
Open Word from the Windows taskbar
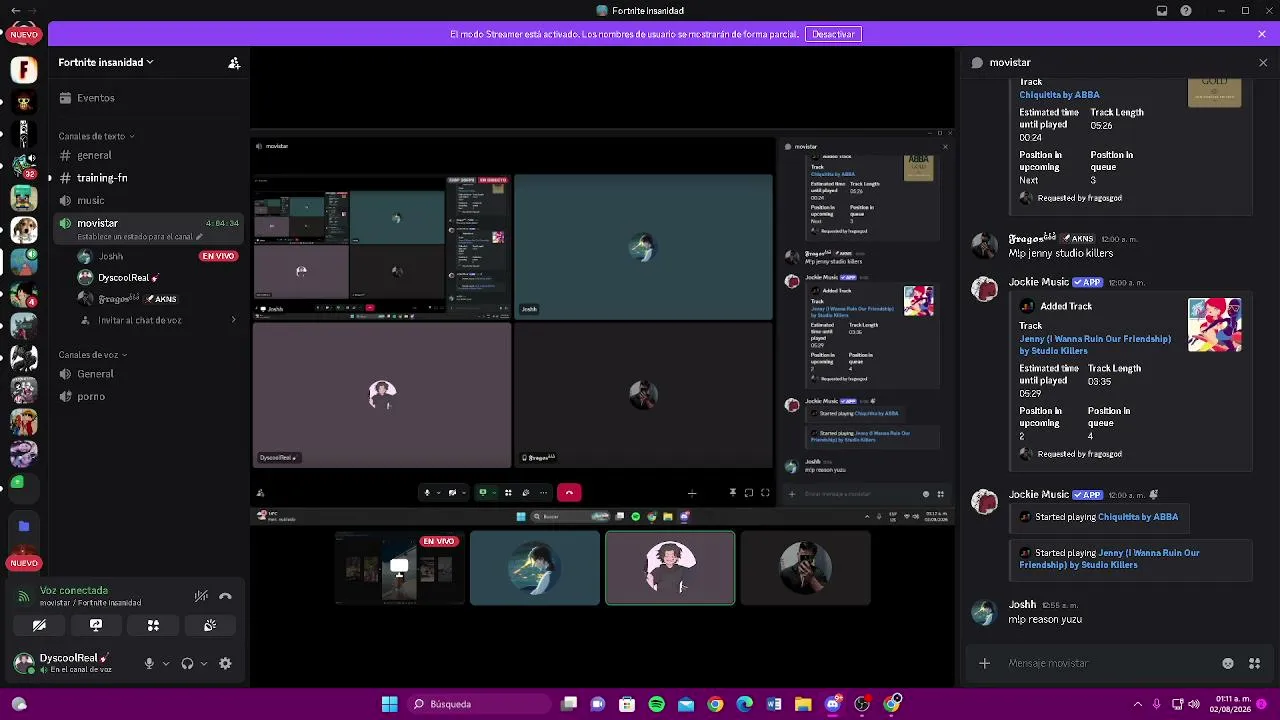pyautogui.click(x=774, y=704)
